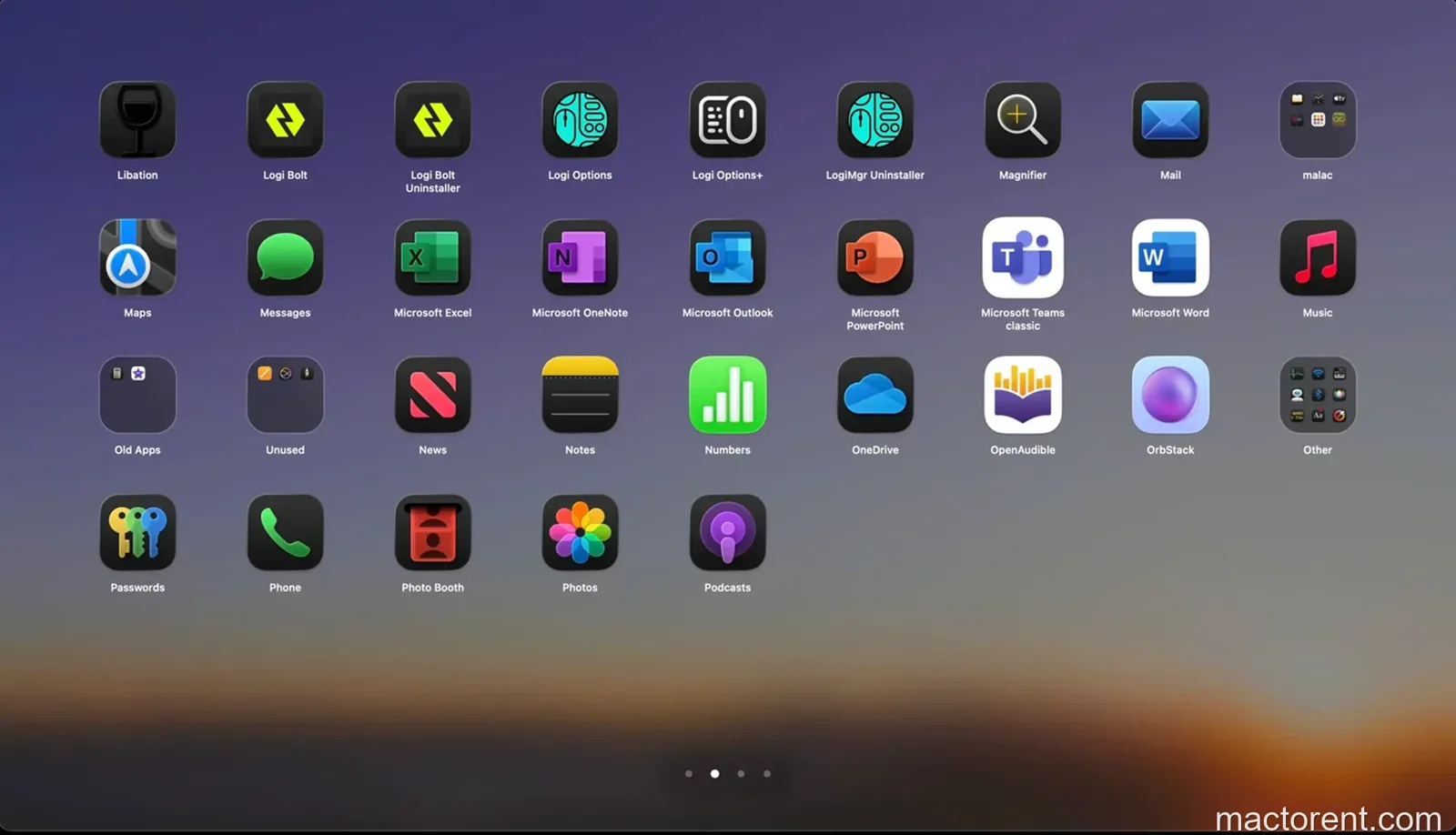Open Logi Bolt Uninstaller

(x=432, y=120)
